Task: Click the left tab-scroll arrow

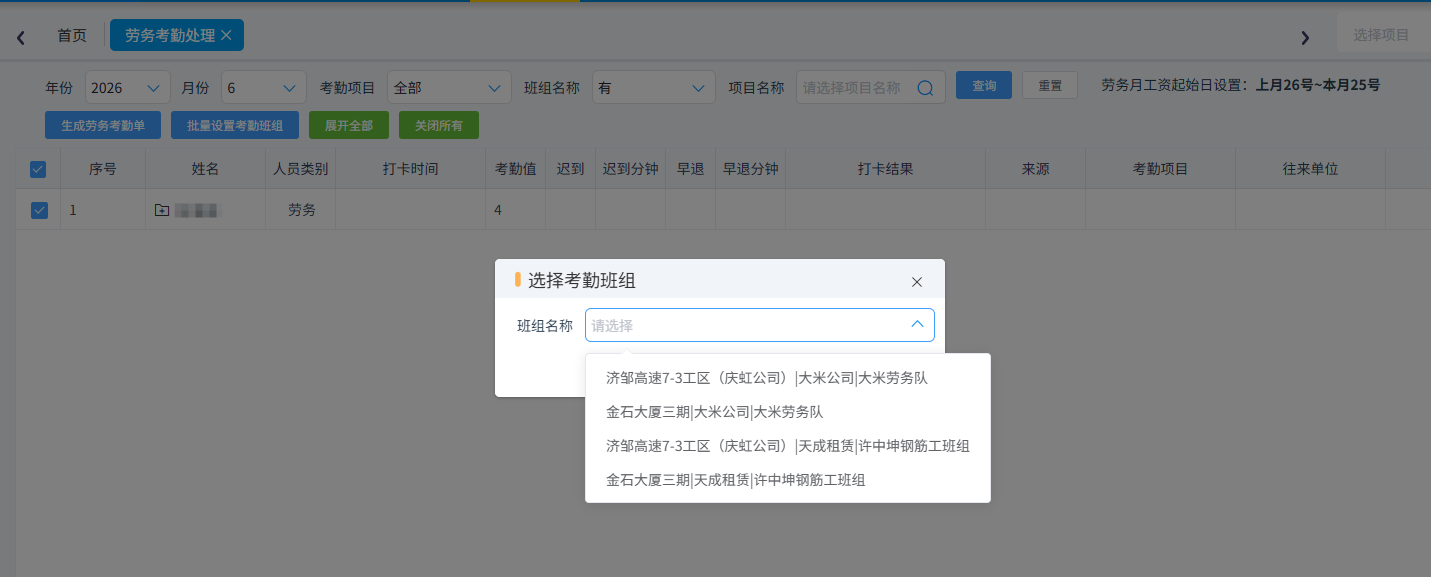Action: [20, 37]
